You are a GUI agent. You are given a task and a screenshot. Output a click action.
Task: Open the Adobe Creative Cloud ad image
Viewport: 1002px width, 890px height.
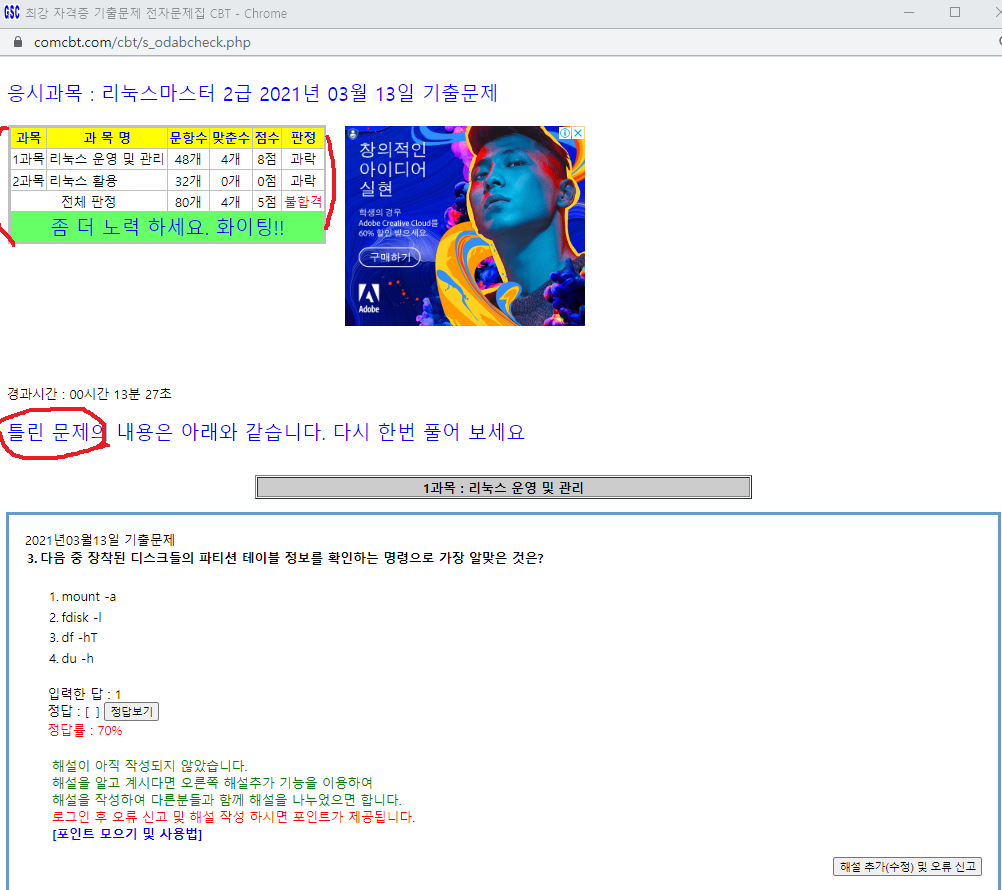tap(465, 226)
